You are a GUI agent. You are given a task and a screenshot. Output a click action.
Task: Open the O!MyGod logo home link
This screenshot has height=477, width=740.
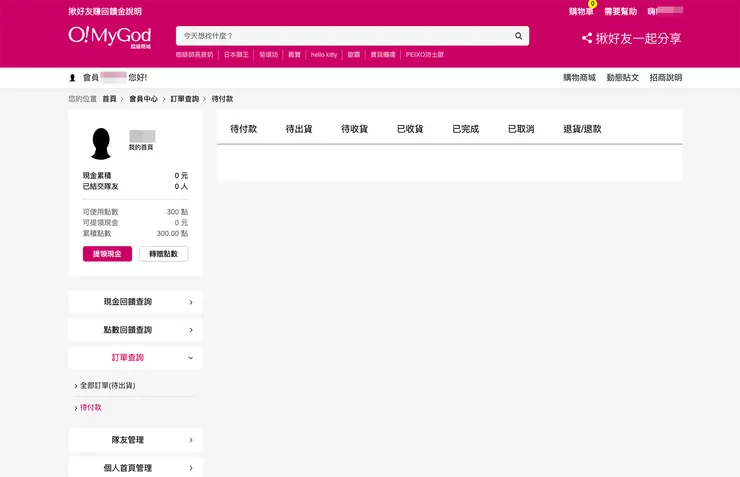109,37
